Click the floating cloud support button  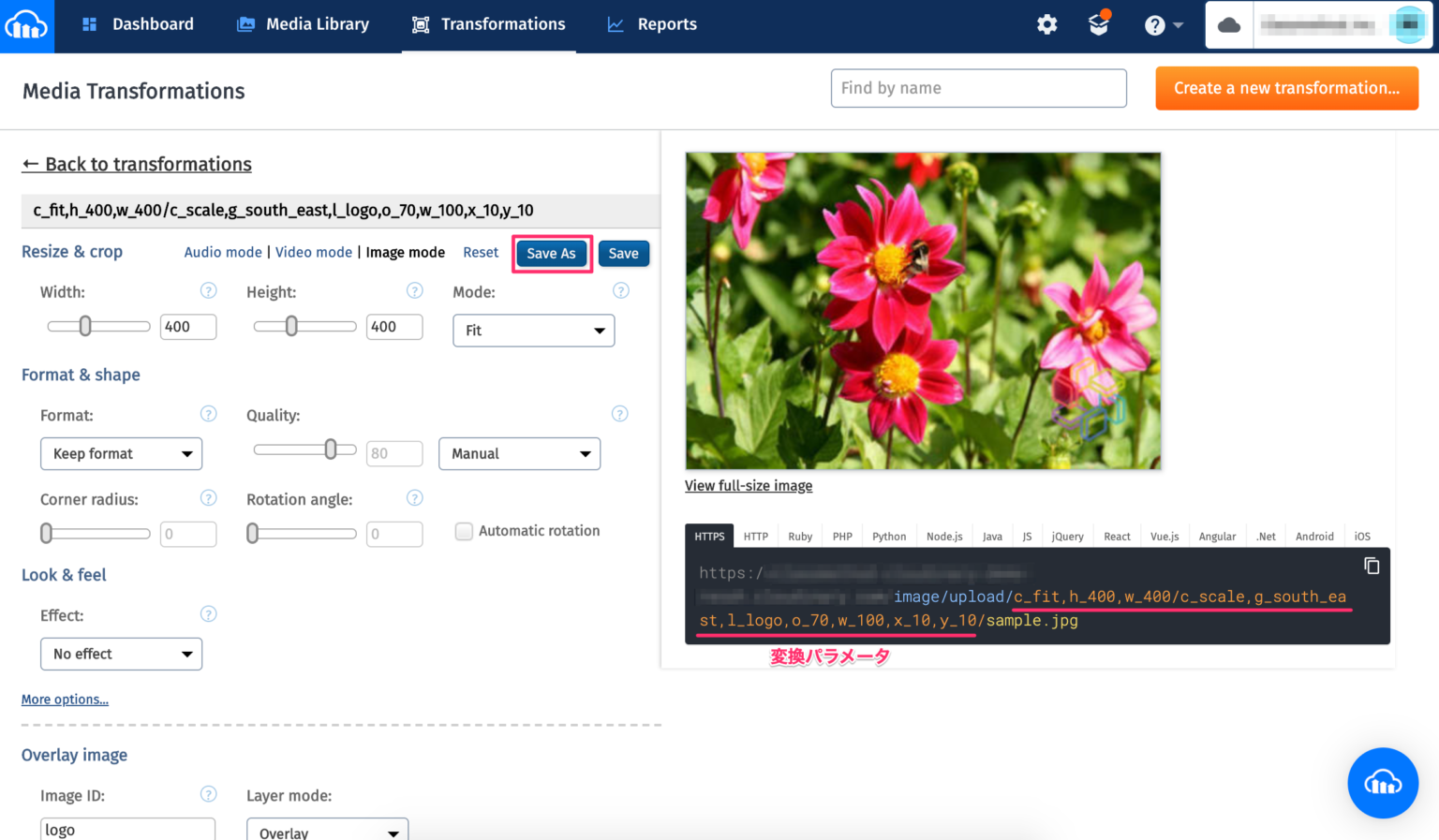tap(1383, 783)
